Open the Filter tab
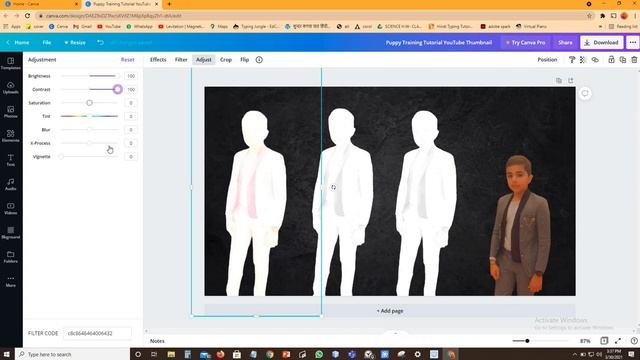This screenshot has height=360, width=640. 181,60
